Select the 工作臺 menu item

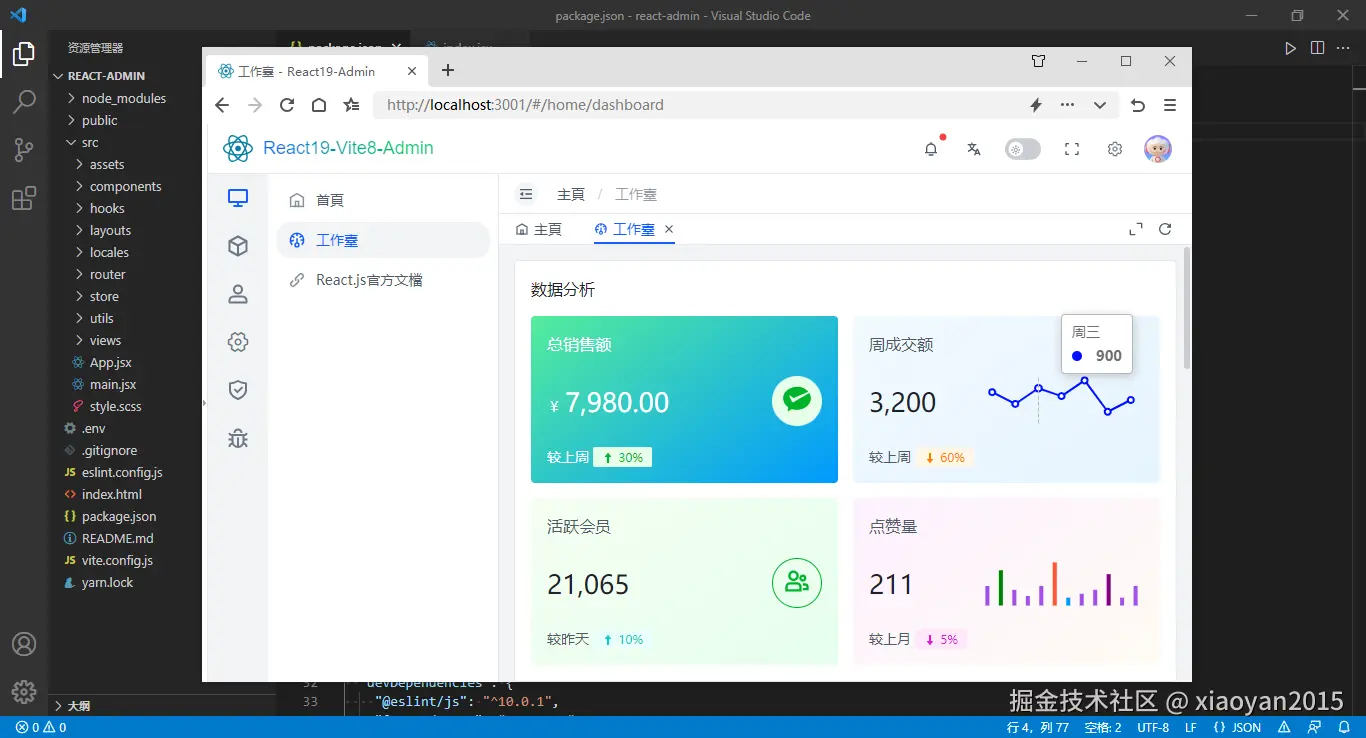[x=383, y=240]
